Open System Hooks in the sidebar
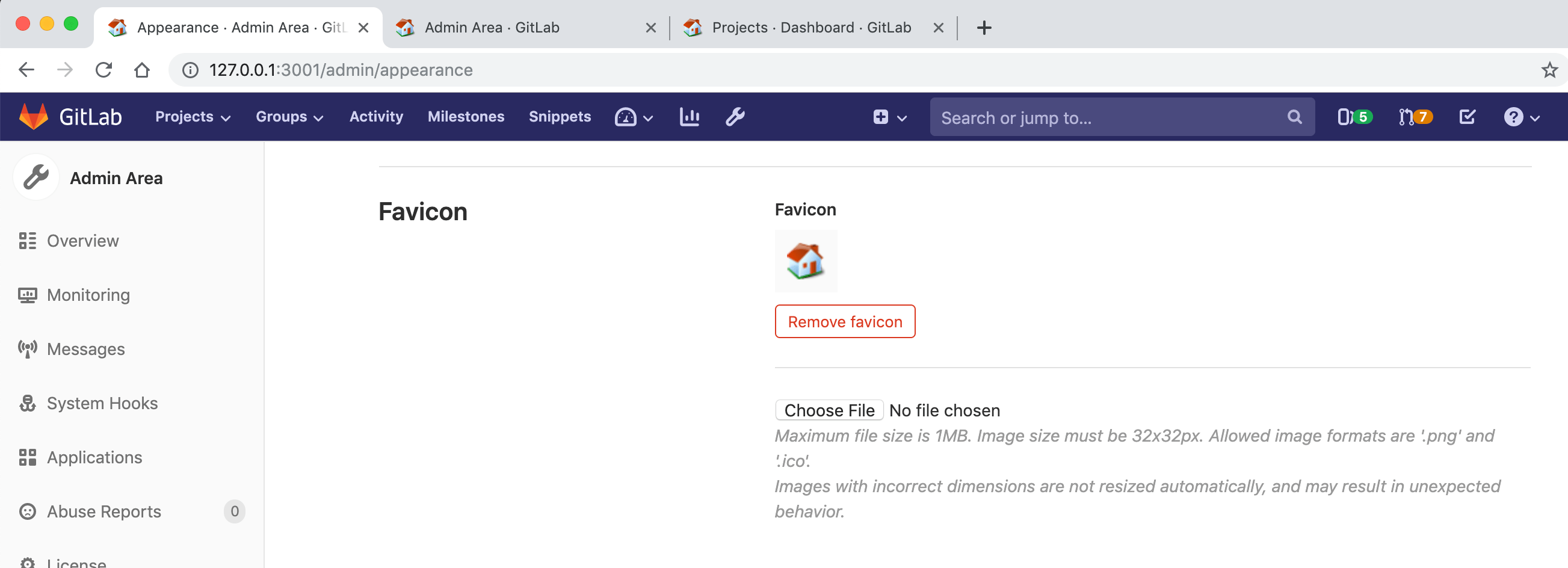 click(x=102, y=403)
